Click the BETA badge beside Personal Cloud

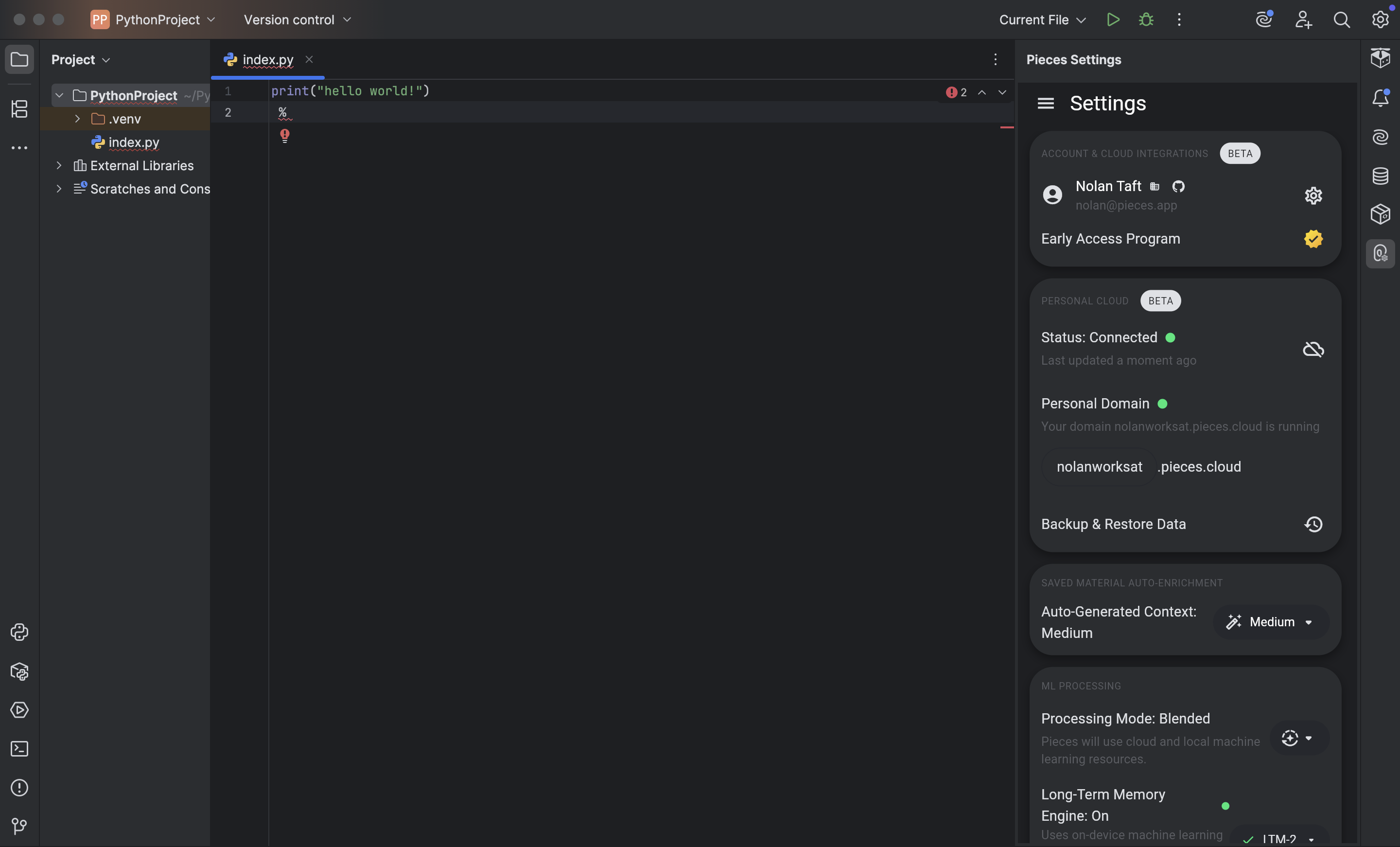pyautogui.click(x=1160, y=300)
